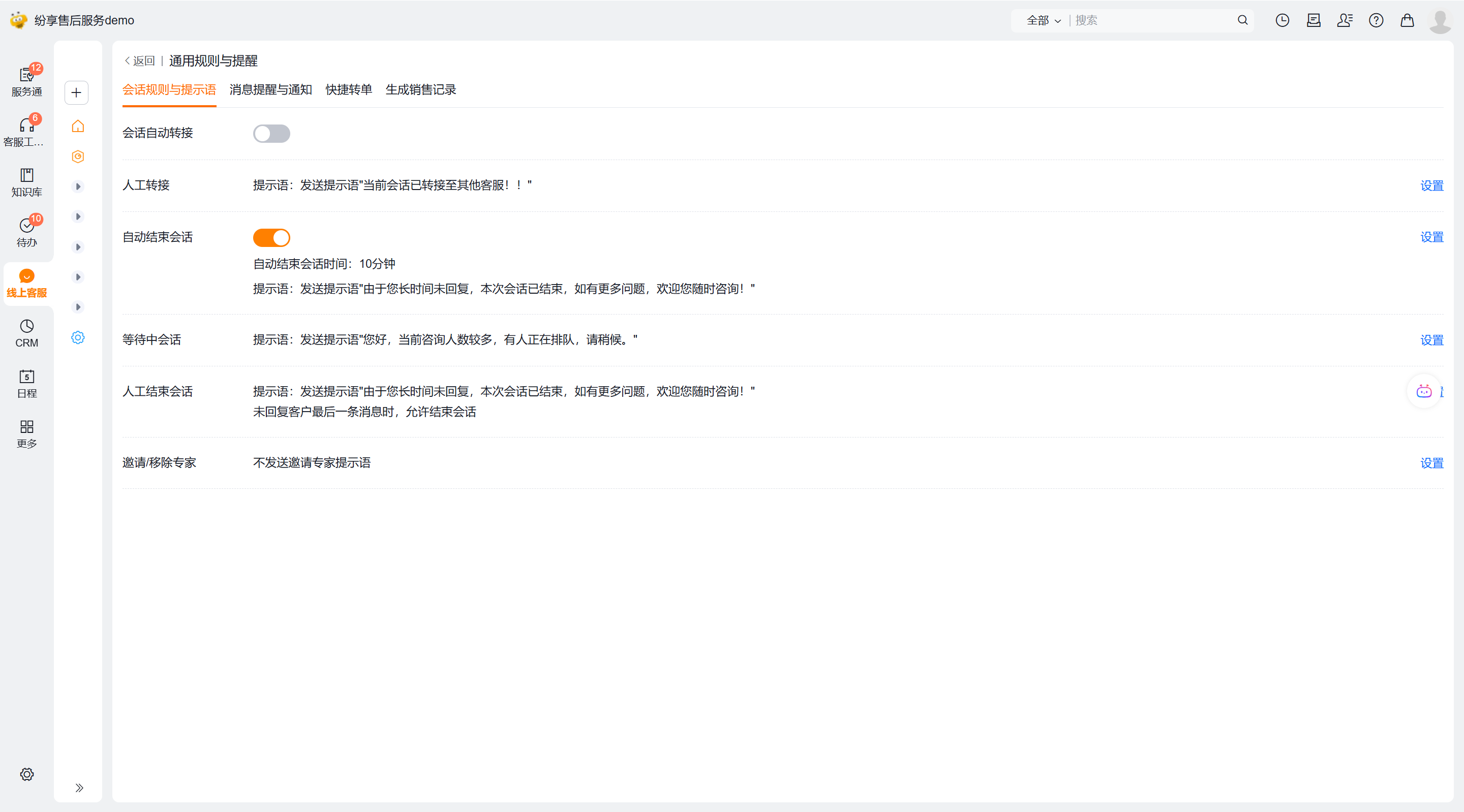Image resolution: width=1464 pixels, height=812 pixels.
Task: Expand the first arrow item in secondary sidebar
Action: (78, 186)
